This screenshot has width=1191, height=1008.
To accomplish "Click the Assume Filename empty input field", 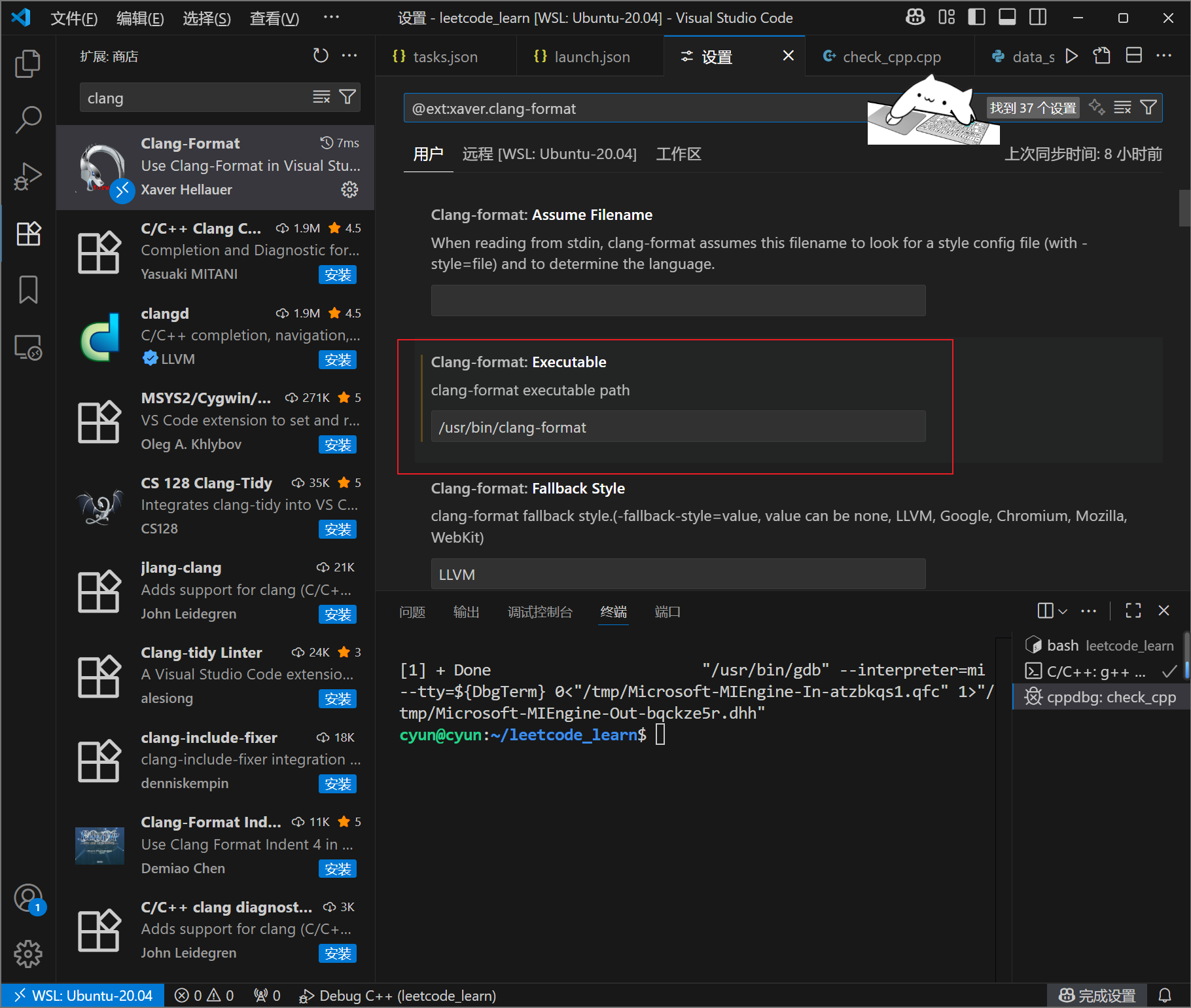I will (678, 300).
